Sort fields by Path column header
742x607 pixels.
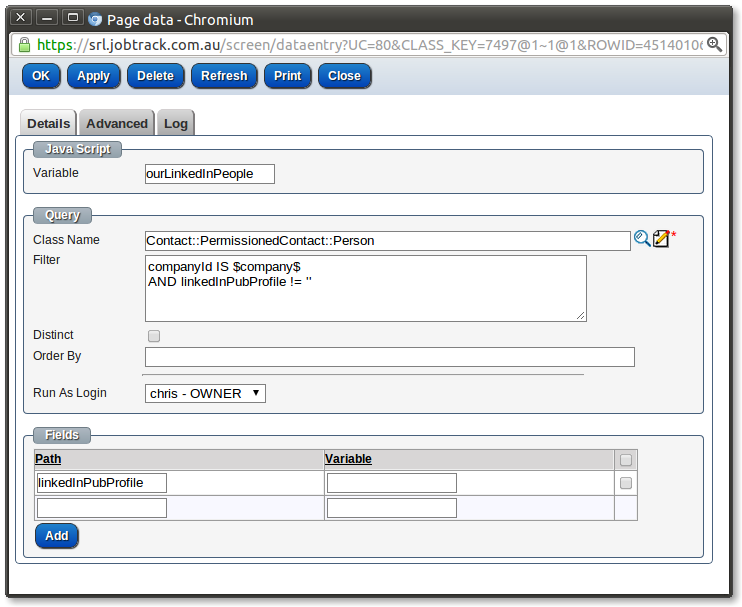point(48,459)
